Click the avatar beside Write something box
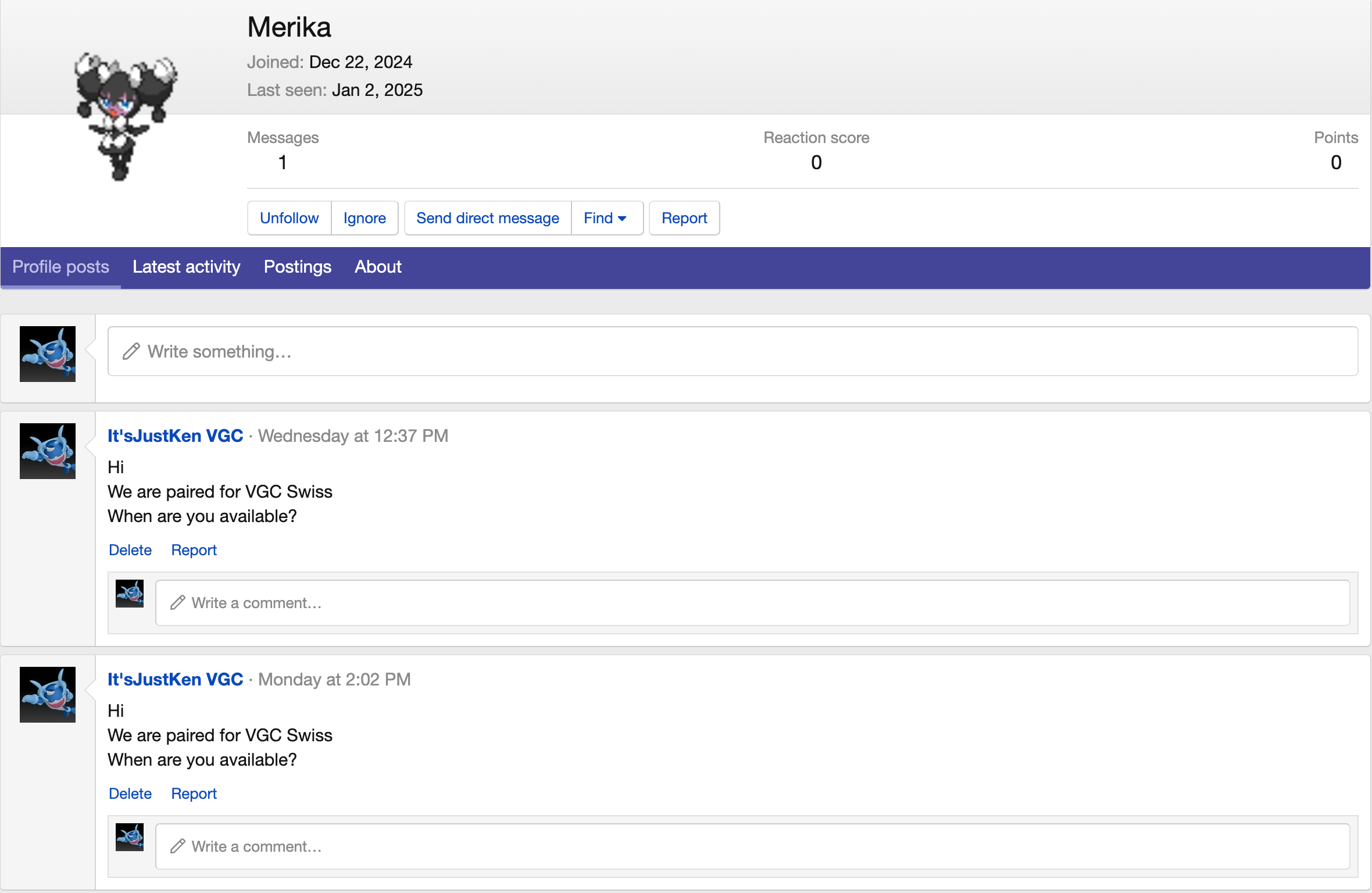This screenshot has height=893, width=1372. pyautogui.click(x=48, y=354)
